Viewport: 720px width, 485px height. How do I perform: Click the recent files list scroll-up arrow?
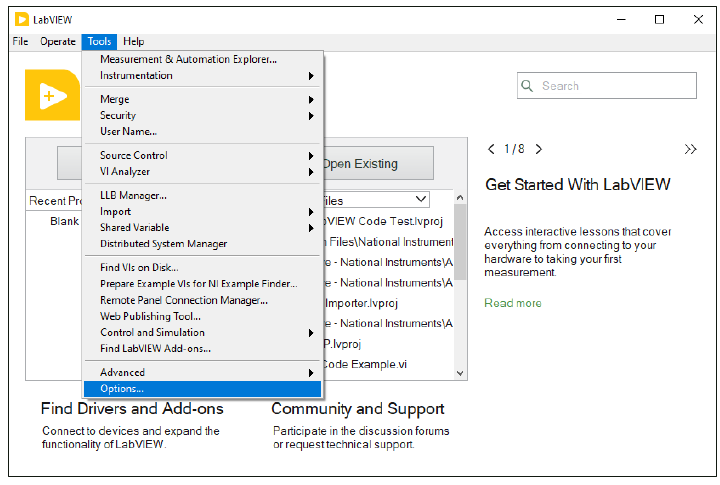[460, 197]
